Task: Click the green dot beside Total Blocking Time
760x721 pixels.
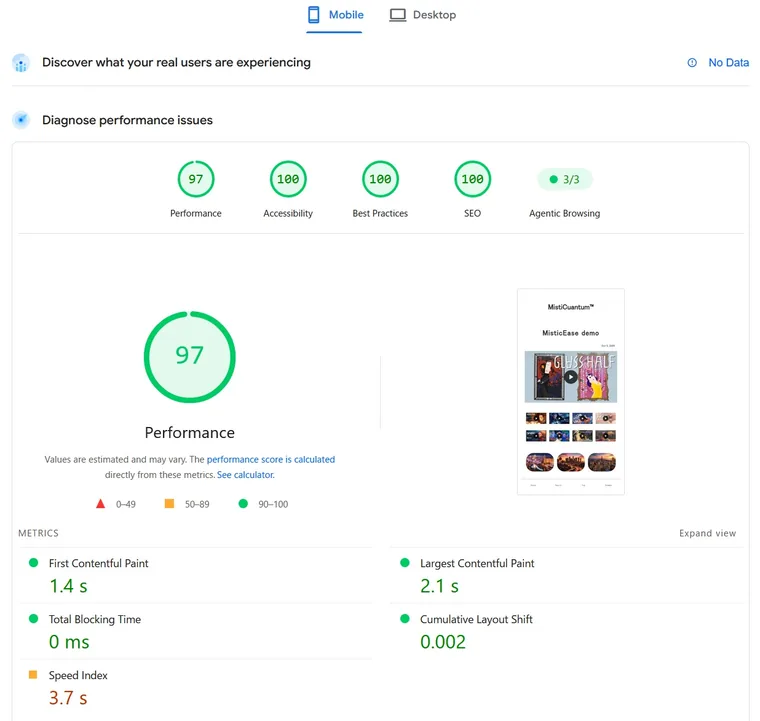Action: point(33,618)
